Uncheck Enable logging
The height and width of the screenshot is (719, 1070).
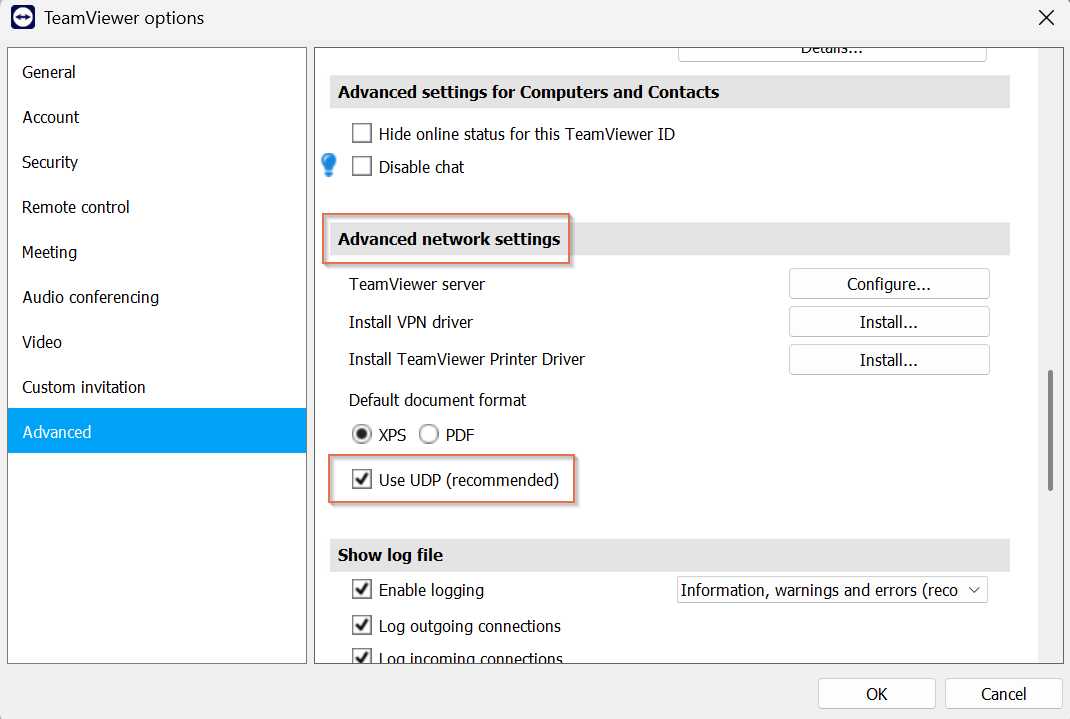tap(362, 589)
